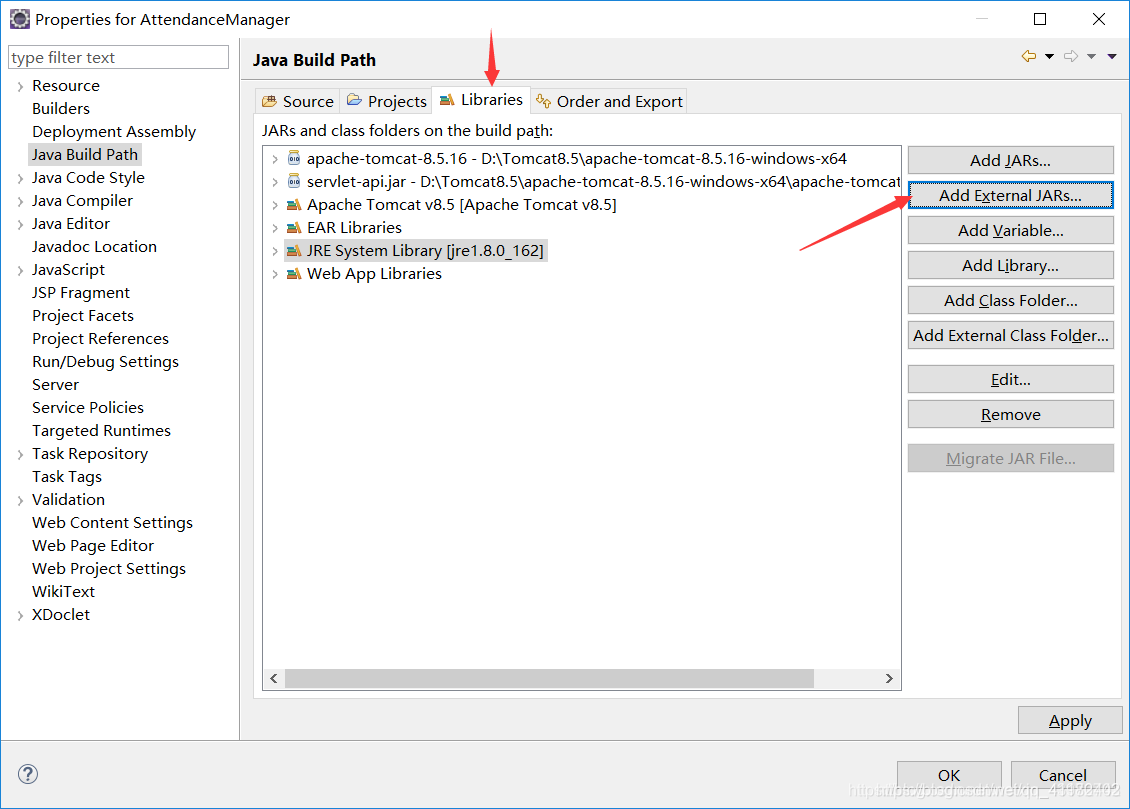
Task: Expand the XDoclet node
Action: 20,616
